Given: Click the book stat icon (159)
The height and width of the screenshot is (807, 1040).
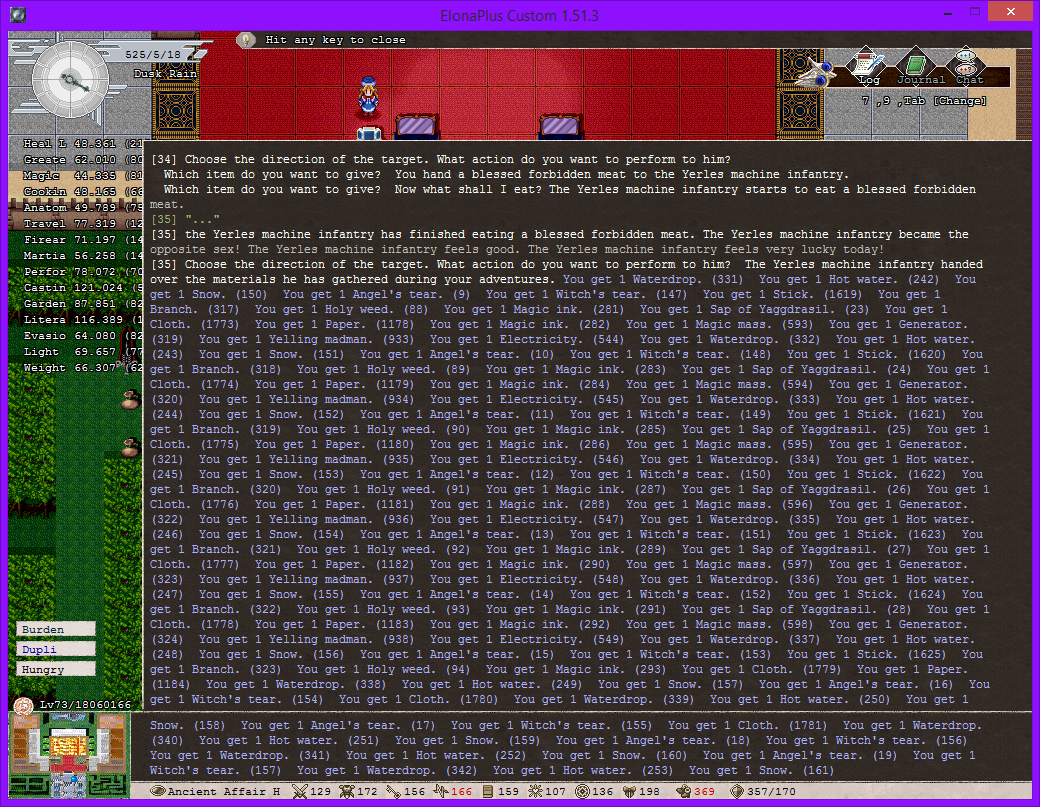Looking at the screenshot, I should (488, 790).
